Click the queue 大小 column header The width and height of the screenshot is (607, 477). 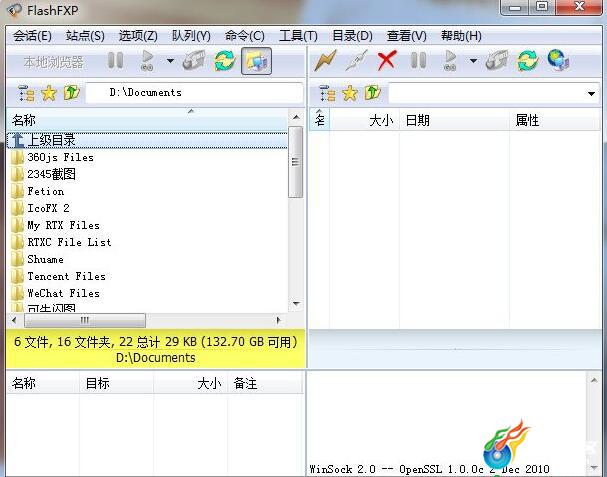pyautogui.click(x=190, y=383)
